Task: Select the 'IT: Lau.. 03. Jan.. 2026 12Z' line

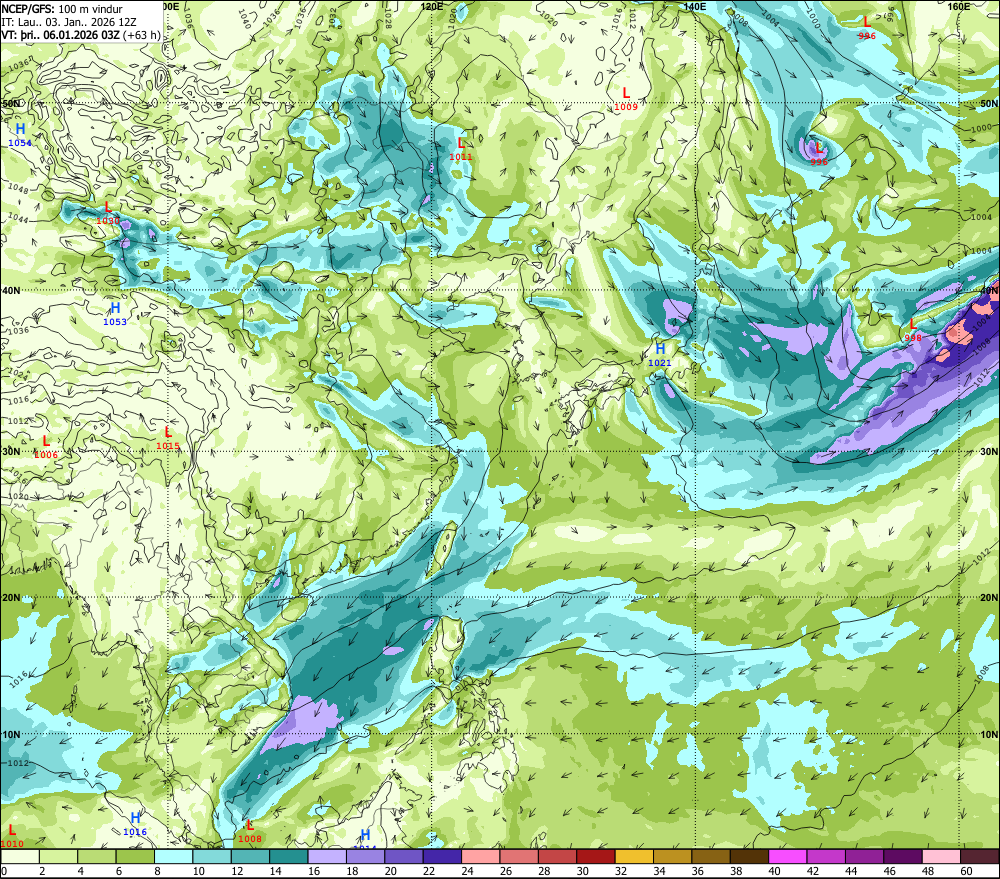Action: [x=69, y=22]
